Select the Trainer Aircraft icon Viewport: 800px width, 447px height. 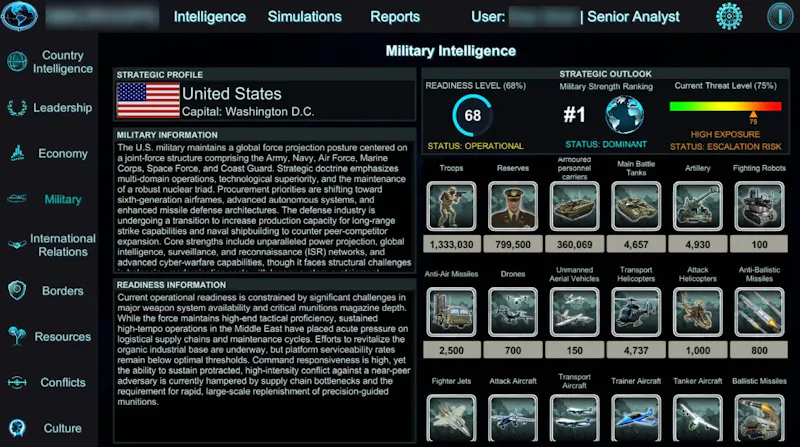pos(636,418)
